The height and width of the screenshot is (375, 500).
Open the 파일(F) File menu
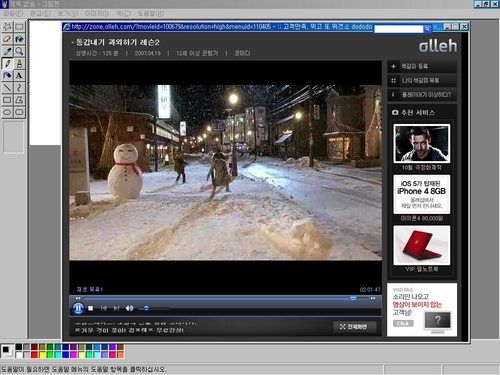pos(13,13)
